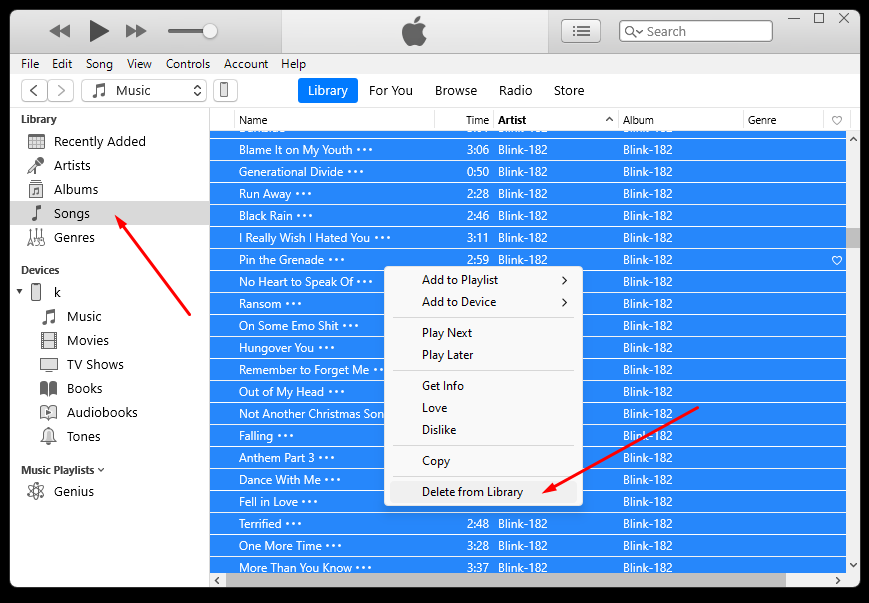The image size is (869, 603).
Task: Click the rewind previous track button
Action: [60, 31]
